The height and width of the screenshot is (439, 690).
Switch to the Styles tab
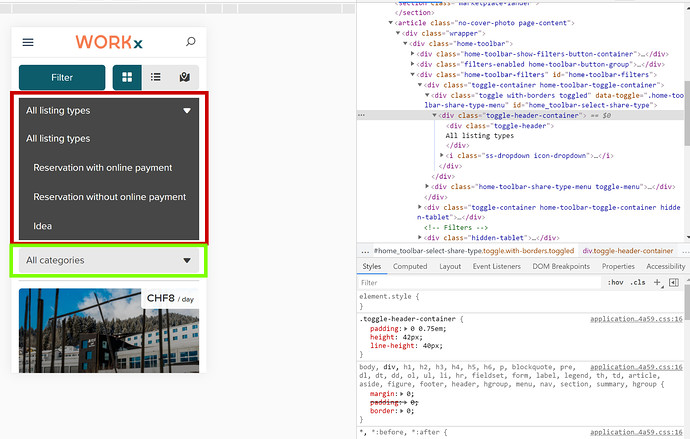point(372,267)
